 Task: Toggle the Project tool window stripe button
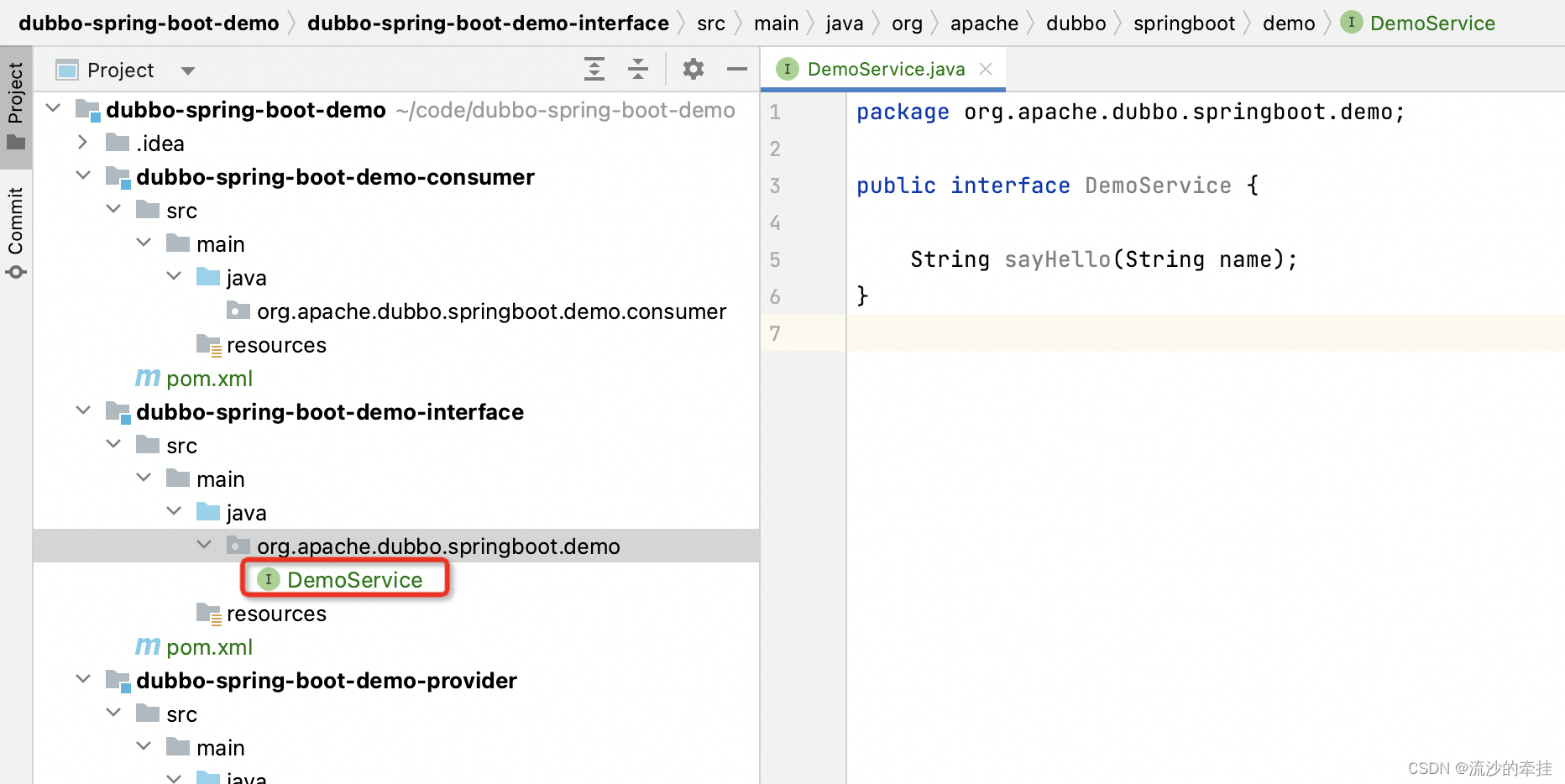[x=15, y=101]
